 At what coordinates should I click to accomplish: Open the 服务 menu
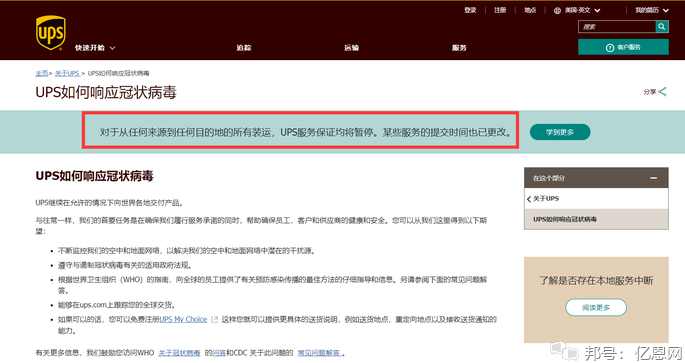coord(459,48)
